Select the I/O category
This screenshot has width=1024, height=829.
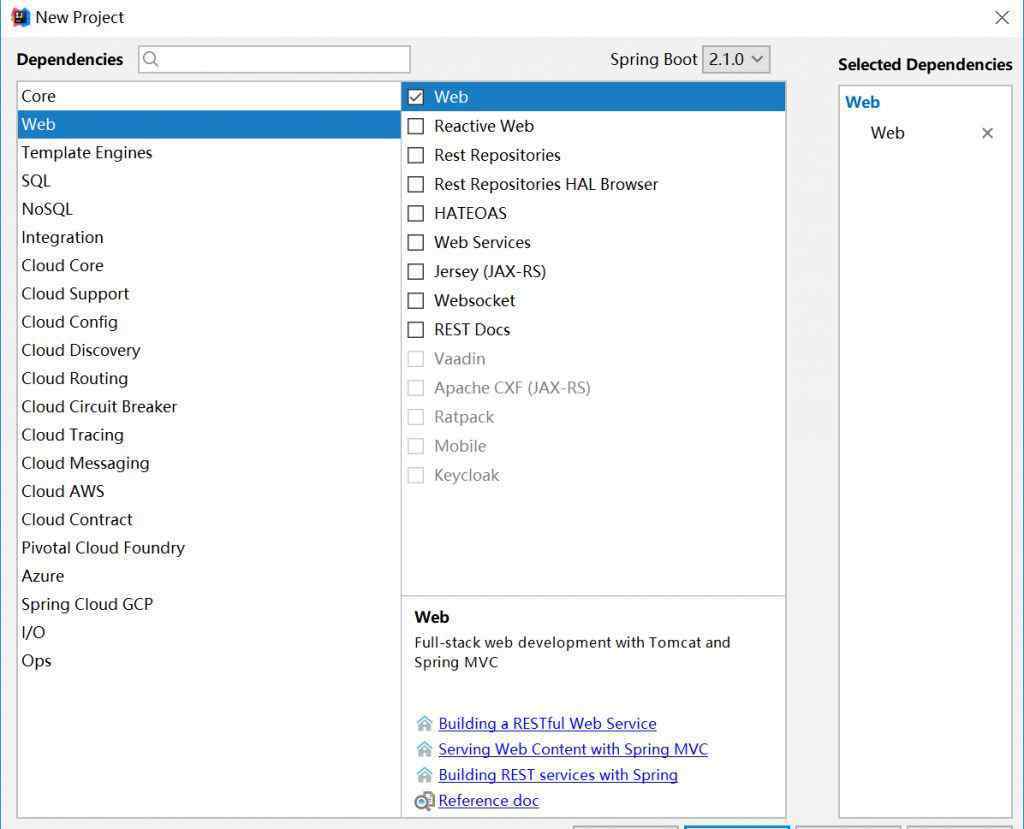[x=209, y=632]
